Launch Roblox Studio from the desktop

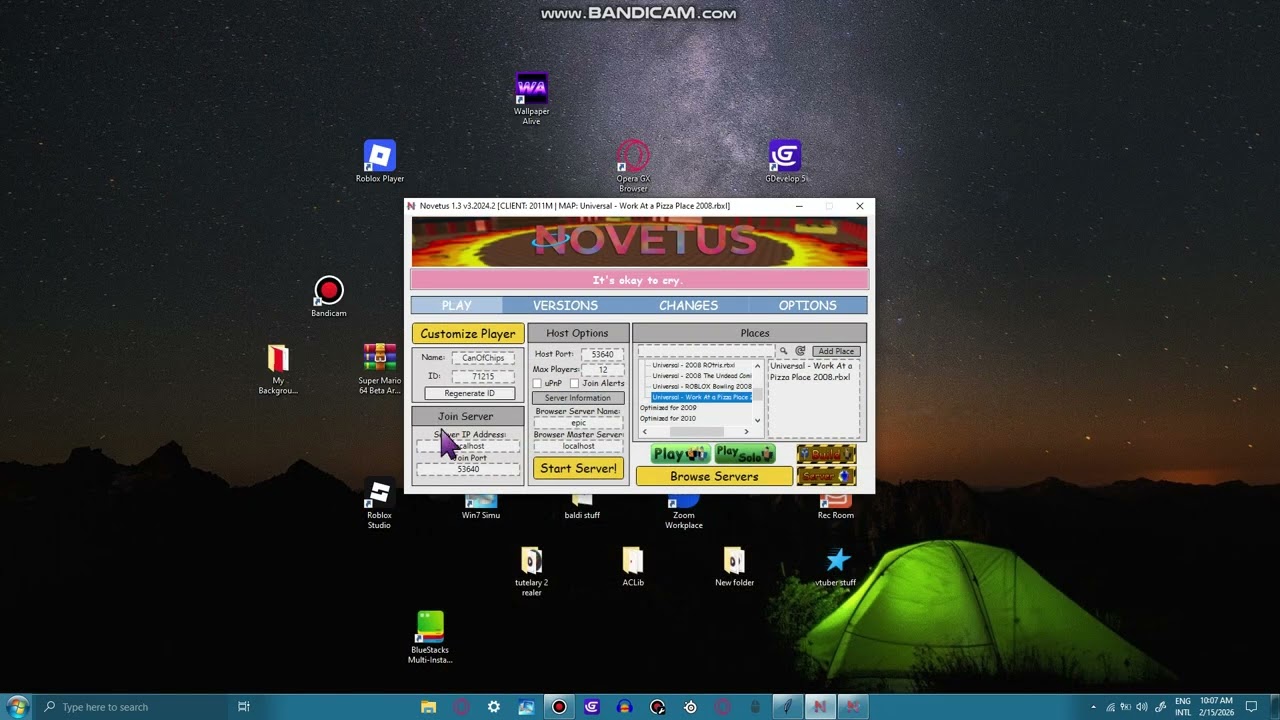click(379, 504)
